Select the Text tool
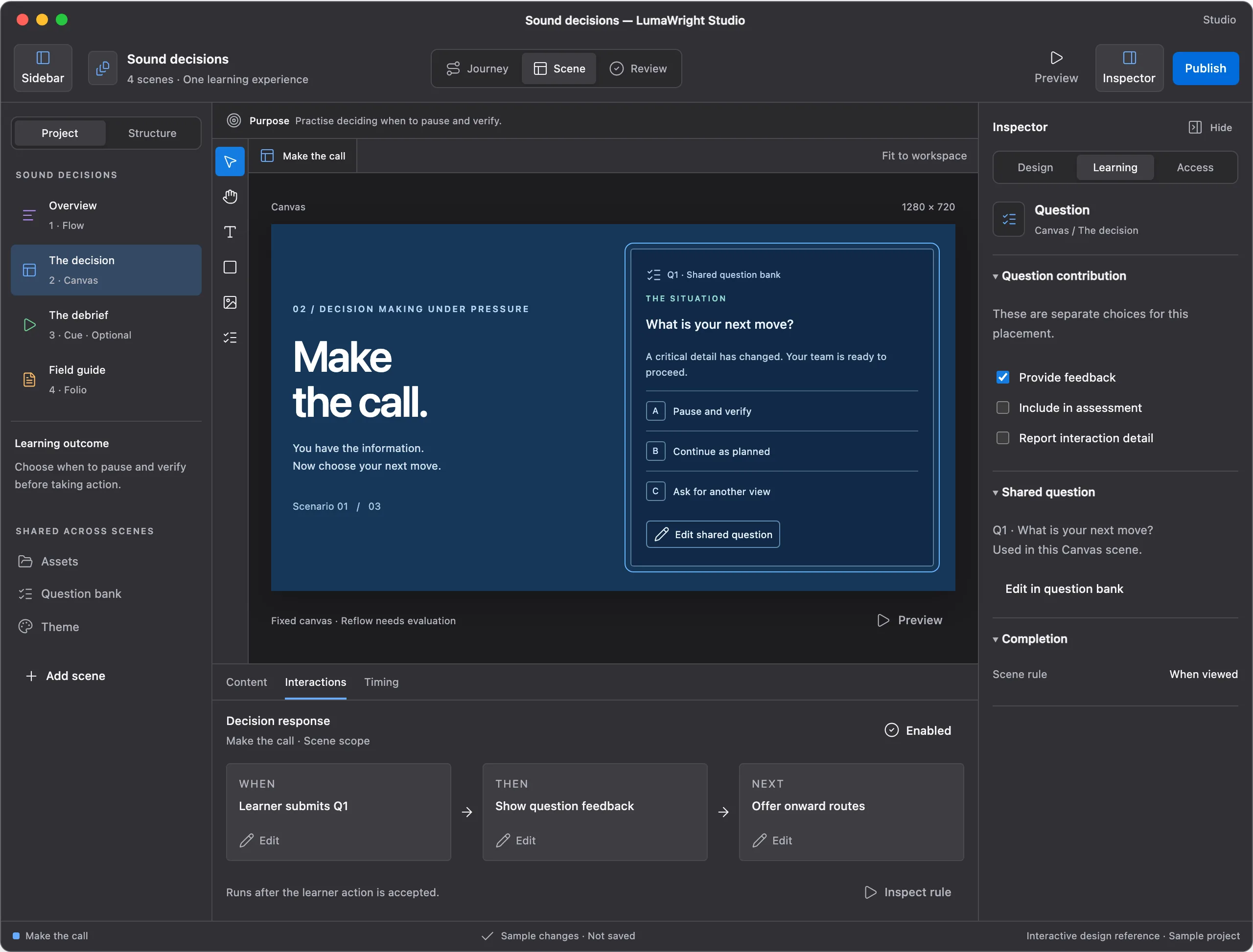The height and width of the screenshot is (952, 1253). (x=230, y=232)
